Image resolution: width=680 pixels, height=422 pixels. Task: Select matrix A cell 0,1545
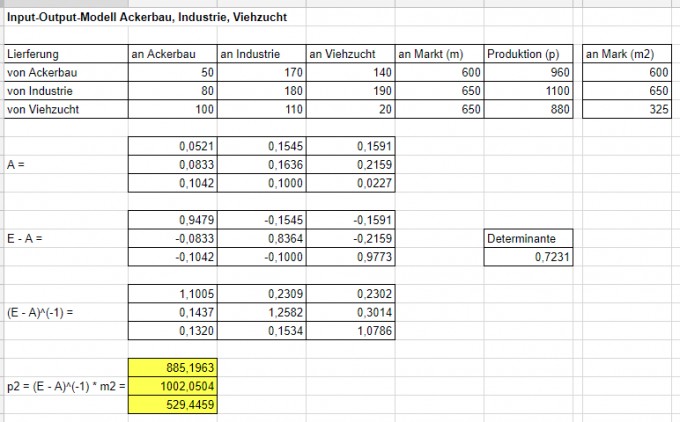(262, 146)
